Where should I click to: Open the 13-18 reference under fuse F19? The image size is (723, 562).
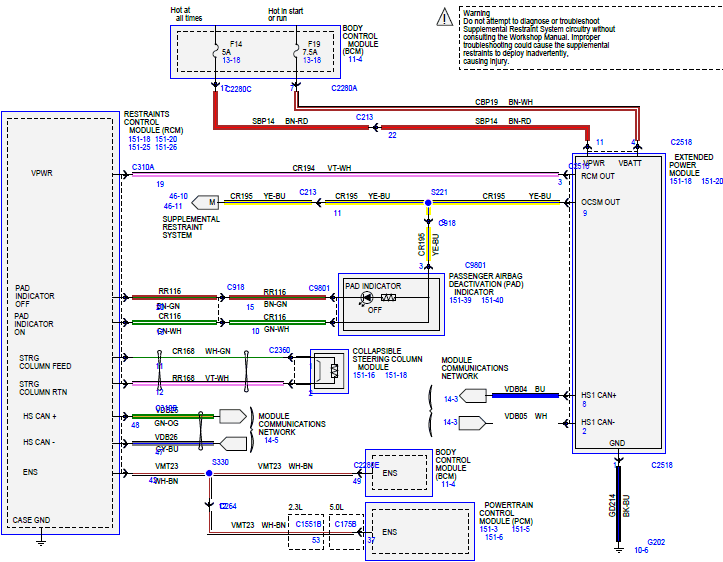(312, 60)
